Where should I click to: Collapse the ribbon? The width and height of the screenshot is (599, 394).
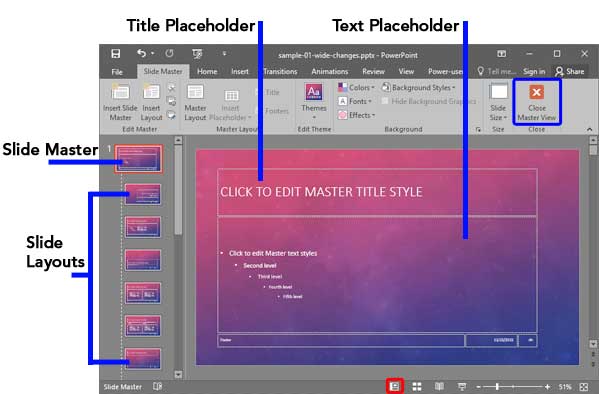589,130
